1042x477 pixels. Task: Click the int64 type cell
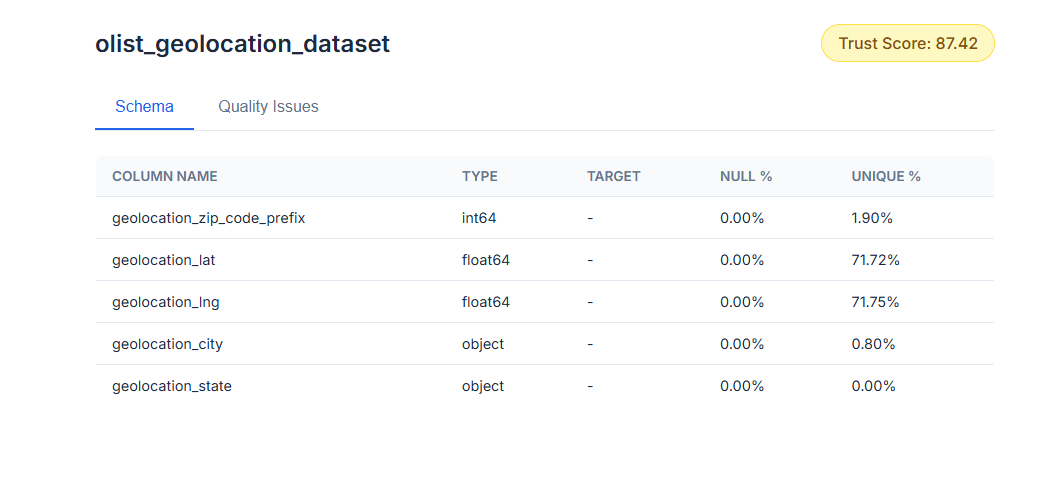(478, 218)
